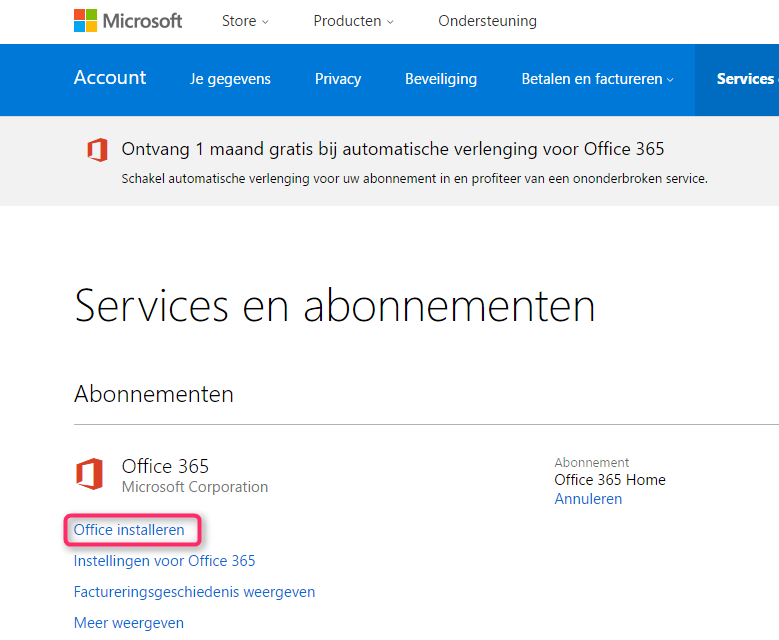Click the small 'Abonnement' label above Office 365 Home
Viewport: 779px width, 640px height.
[x=592, y=463]
